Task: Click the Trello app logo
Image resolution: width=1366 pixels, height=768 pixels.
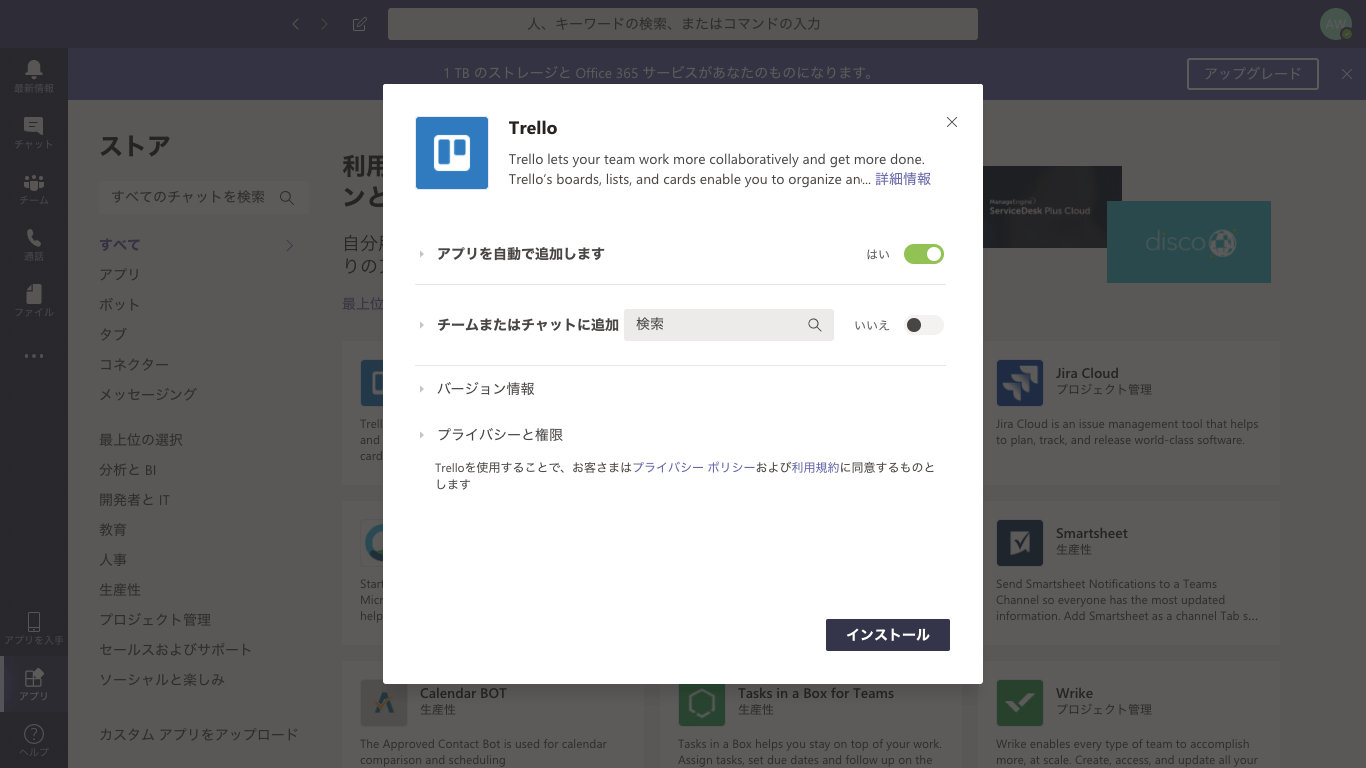Action: 452,153
